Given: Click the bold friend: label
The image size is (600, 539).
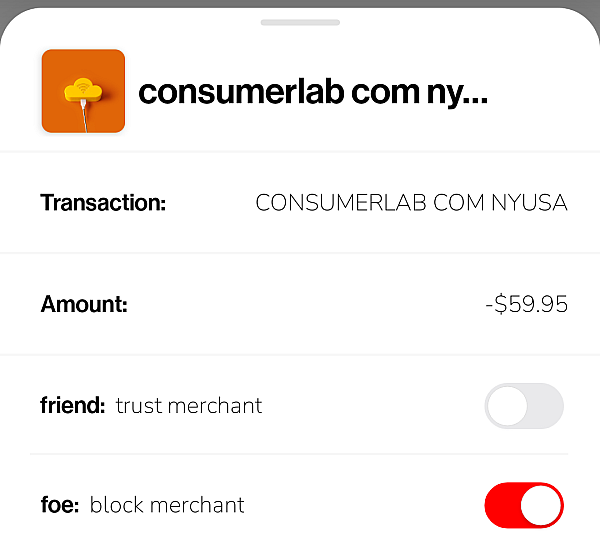Looking at the screenshot, I should (73, 405).
